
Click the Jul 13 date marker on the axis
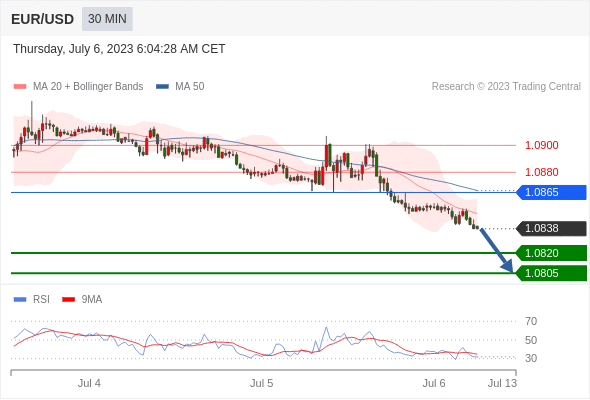point(502,383)
